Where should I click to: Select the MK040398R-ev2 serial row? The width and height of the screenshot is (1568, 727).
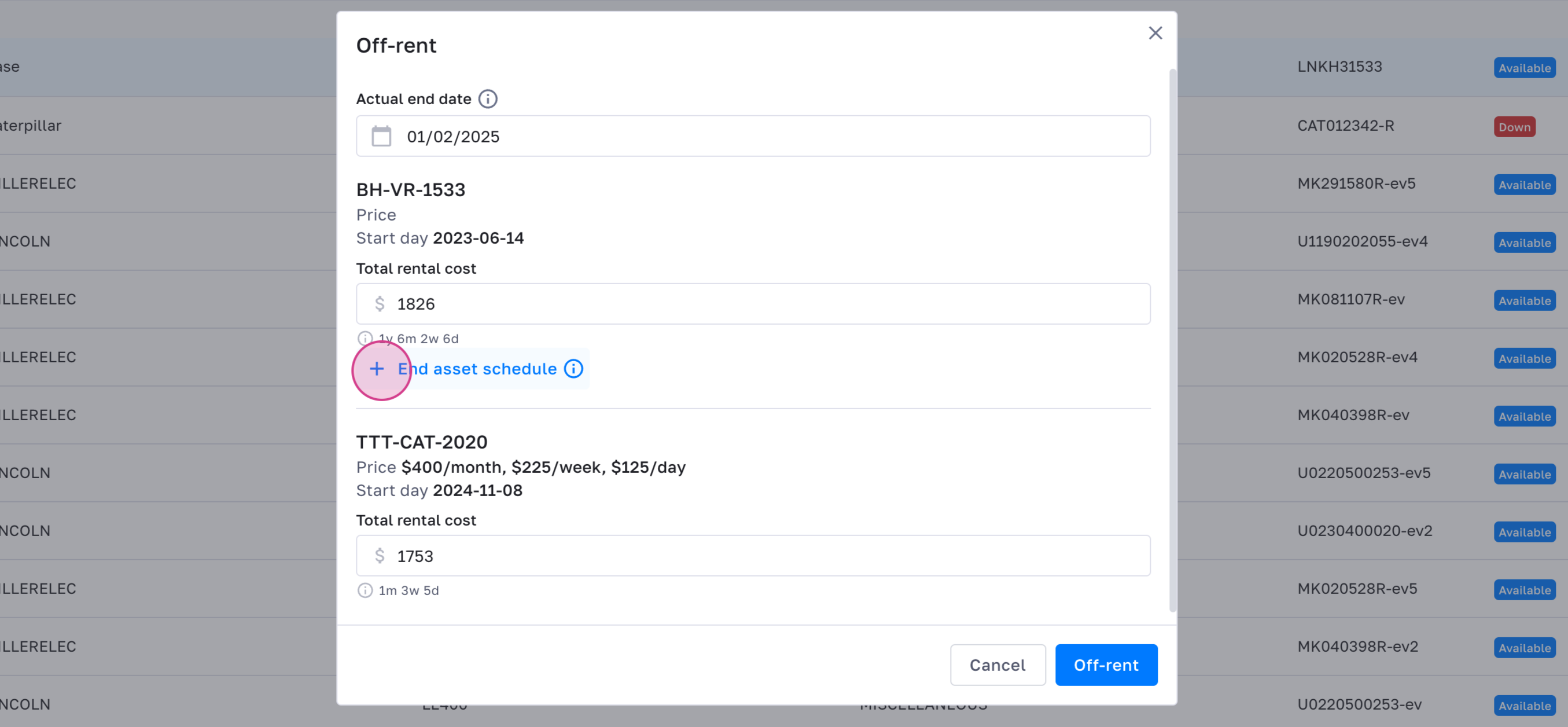click(x=1357, y=647)
